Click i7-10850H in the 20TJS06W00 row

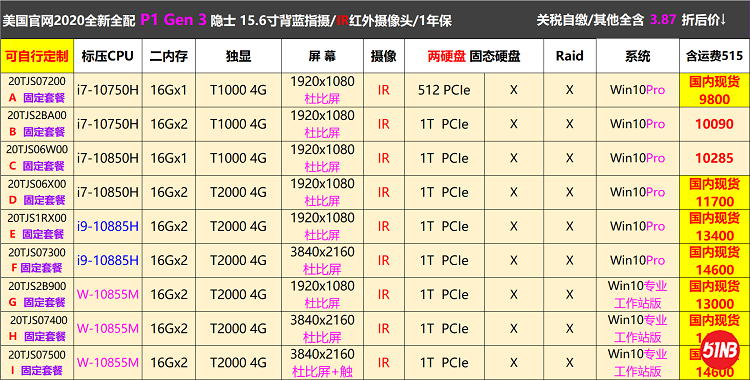(108, 158)
